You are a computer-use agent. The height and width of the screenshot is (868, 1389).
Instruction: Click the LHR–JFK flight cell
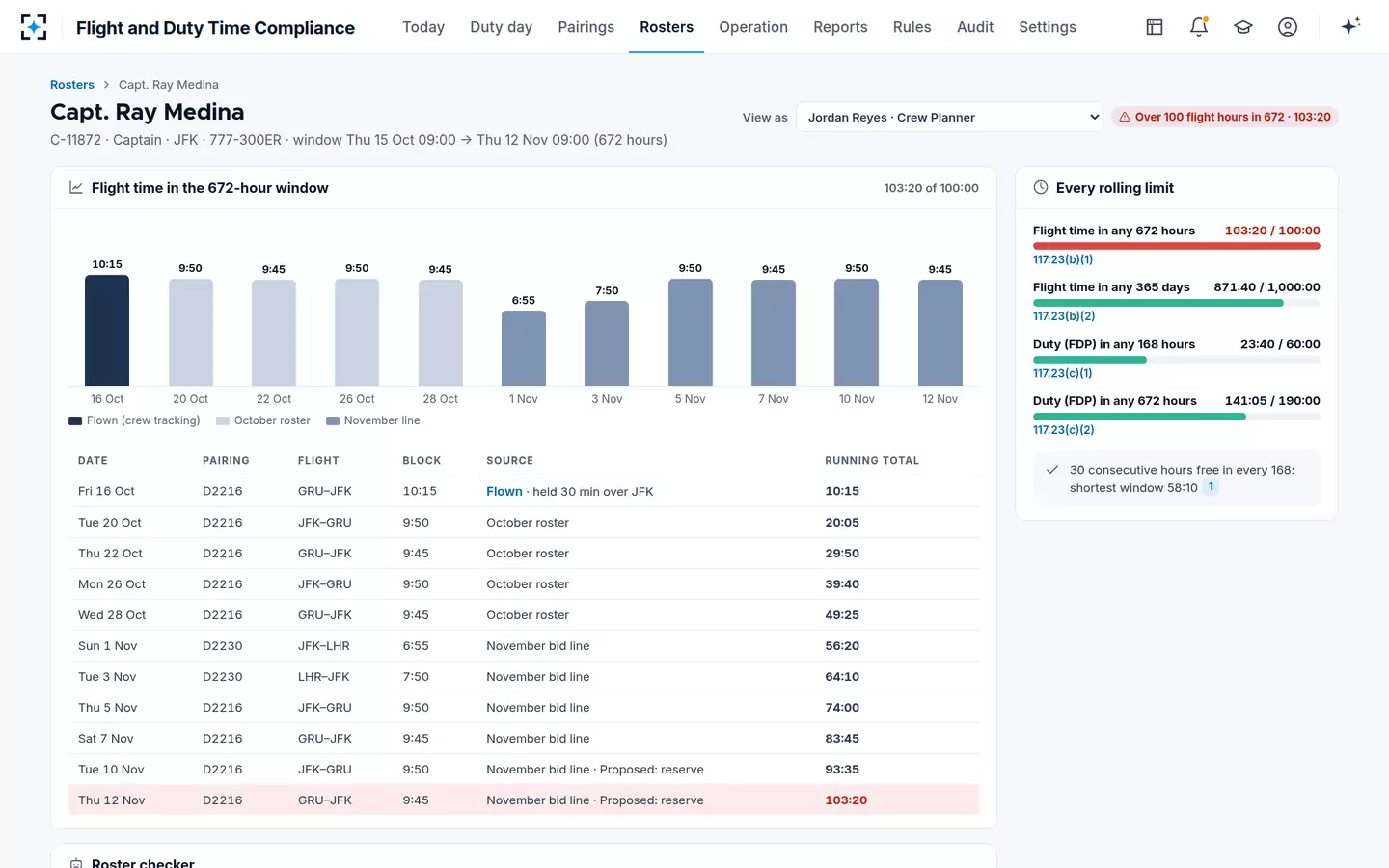tap(324, 677)
